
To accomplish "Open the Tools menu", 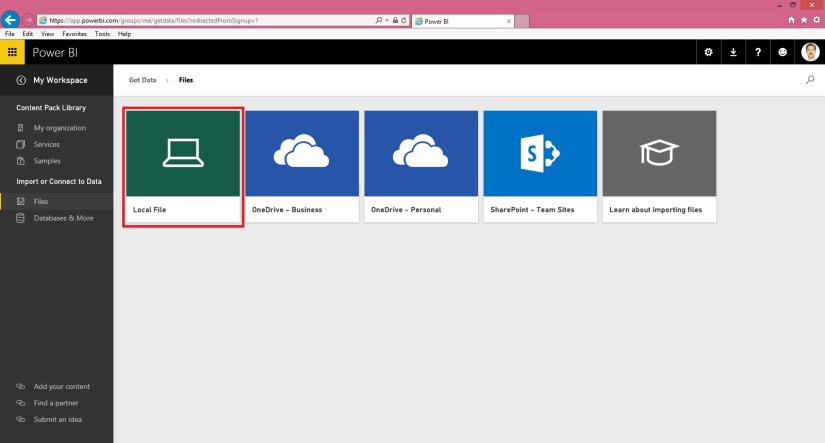I will click(x=102, y=34).
